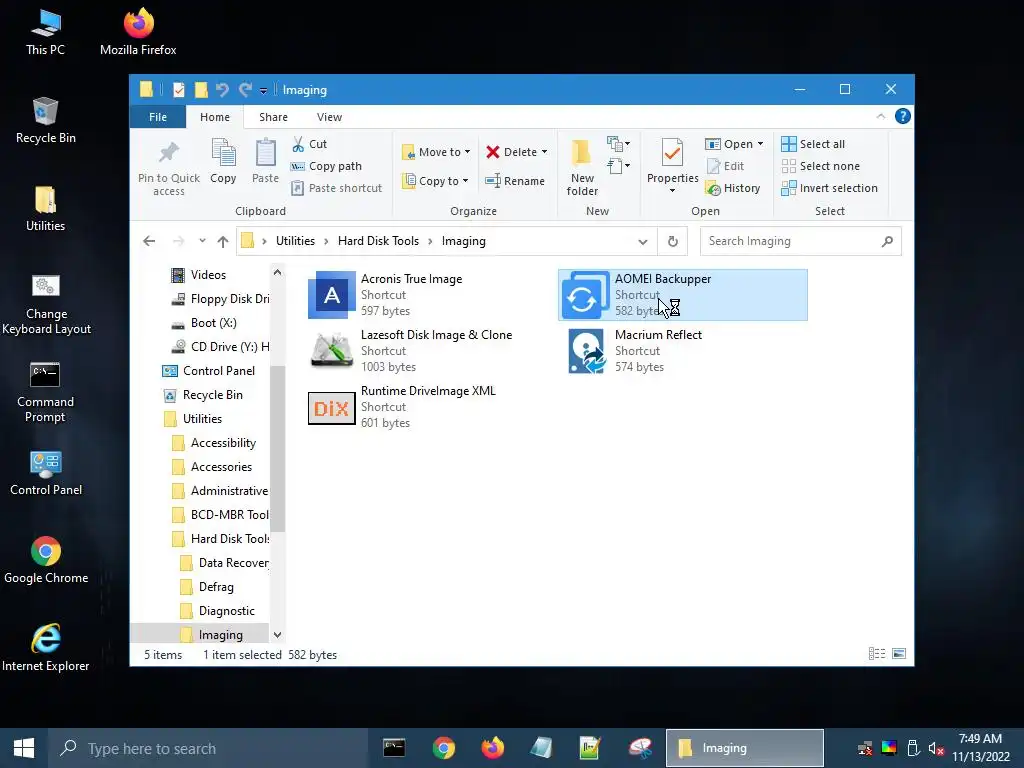Open the Acronis True Image shortcut icon
The width and height of the screenshot is (1024, 768).
click(332, 295)
